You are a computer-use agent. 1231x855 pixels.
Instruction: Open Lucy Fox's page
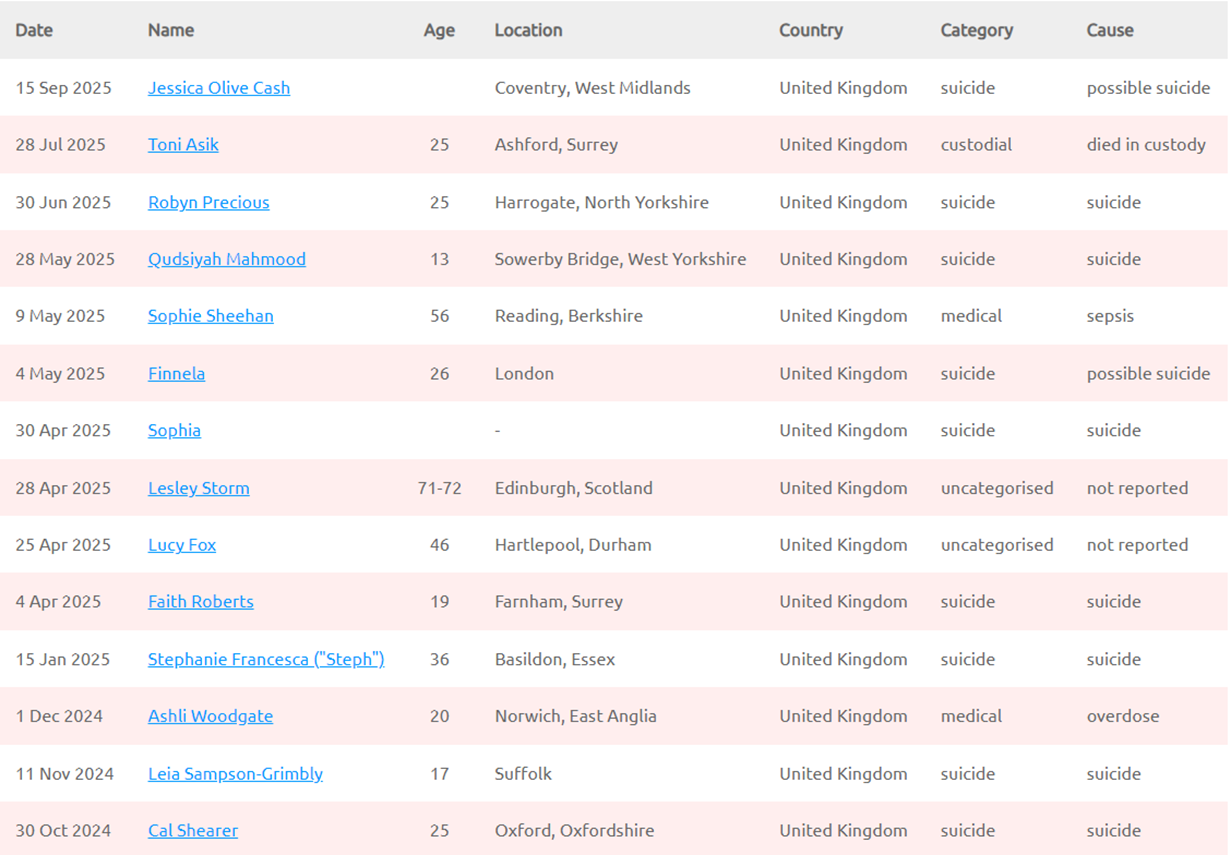coord(182,545)
